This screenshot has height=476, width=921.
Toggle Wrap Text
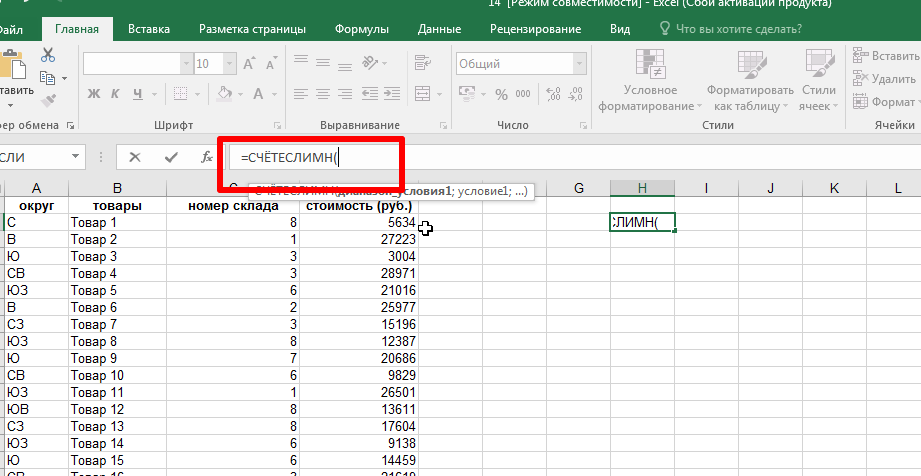[x=423, y=62]
